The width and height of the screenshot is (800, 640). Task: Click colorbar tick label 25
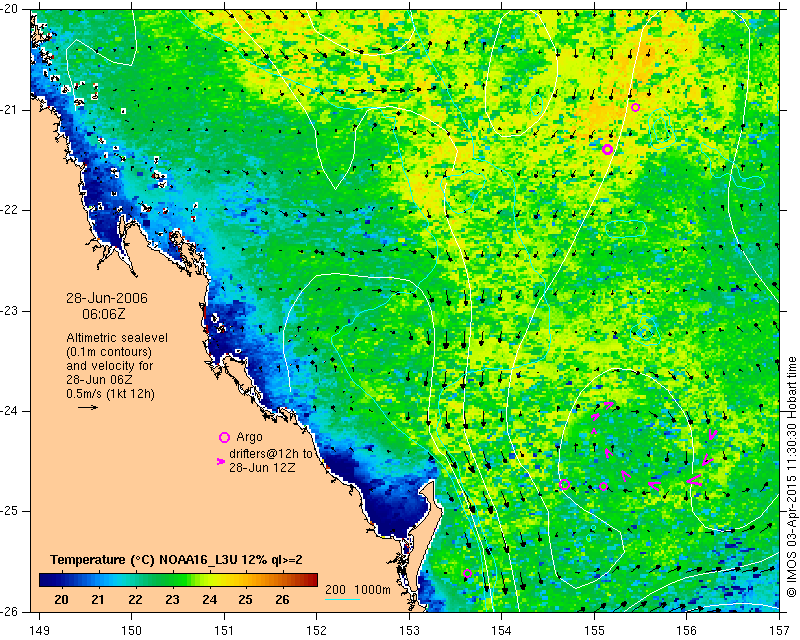pyautogui.click(x=245, y=600)
